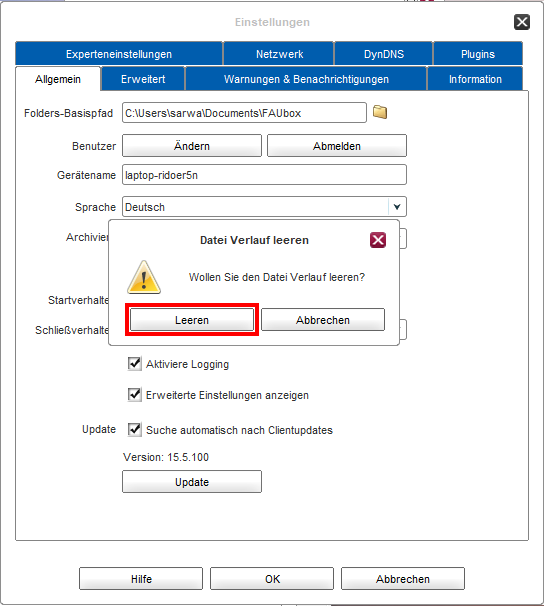Click the Folders-Basispfad path field

pos(244,112)
